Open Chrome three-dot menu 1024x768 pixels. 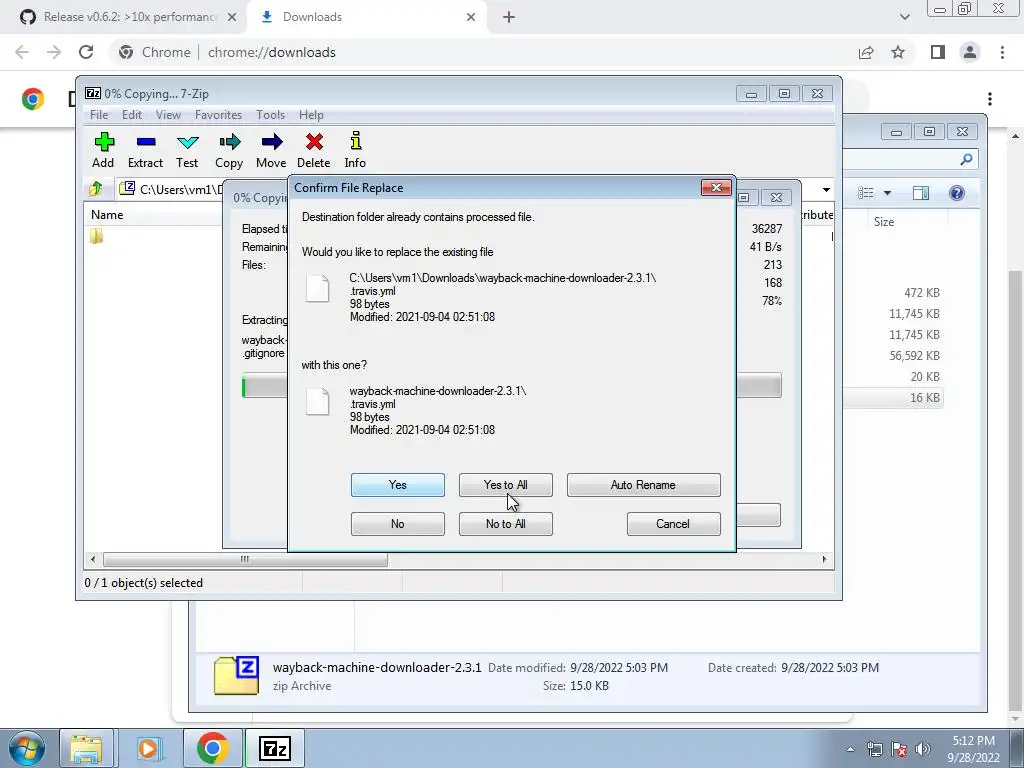[x=1002, y=52]
